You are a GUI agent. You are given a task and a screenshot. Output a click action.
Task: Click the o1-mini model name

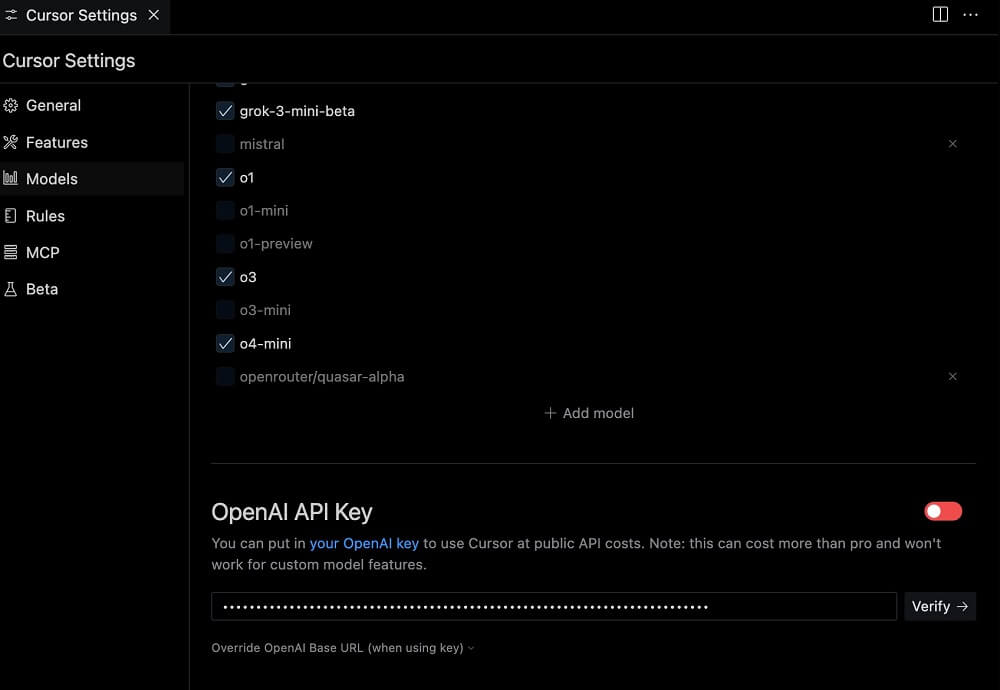click(264, 210)
